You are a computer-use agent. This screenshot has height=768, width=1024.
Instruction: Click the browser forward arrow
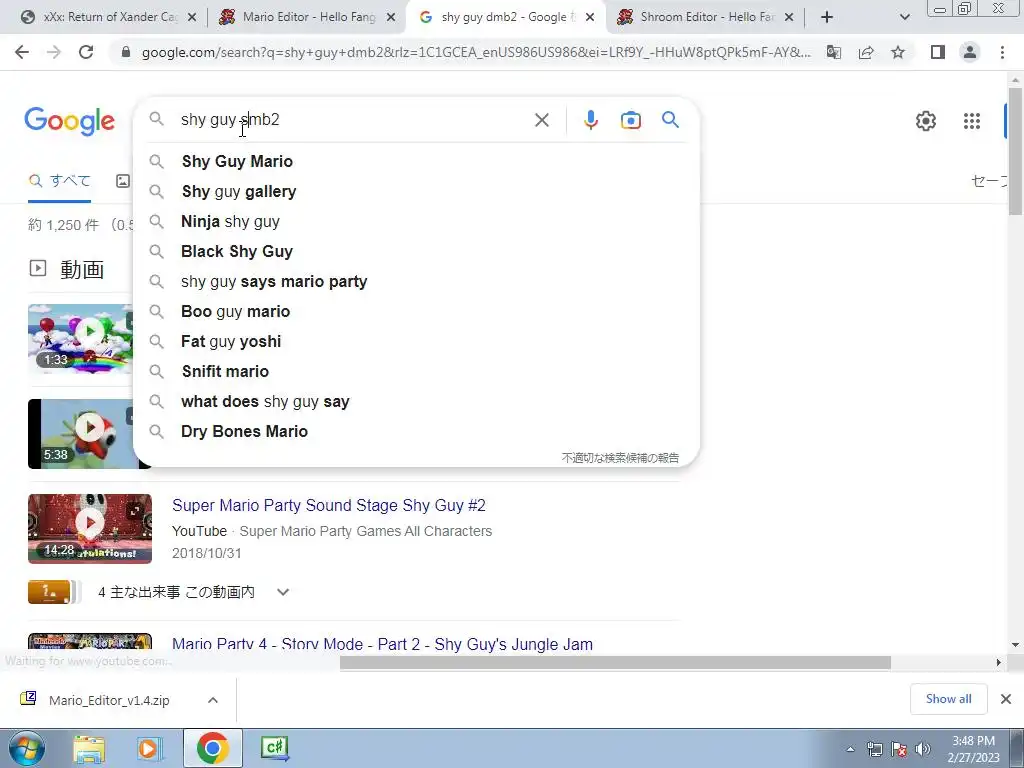point(54,52)
